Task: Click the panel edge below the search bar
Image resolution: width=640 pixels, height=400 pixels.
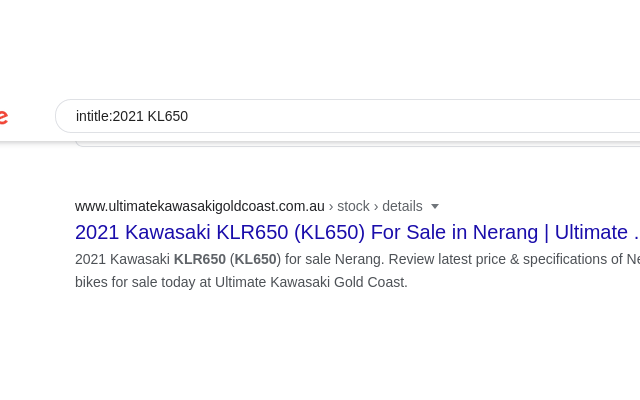Action: click(x=357, y=144)
